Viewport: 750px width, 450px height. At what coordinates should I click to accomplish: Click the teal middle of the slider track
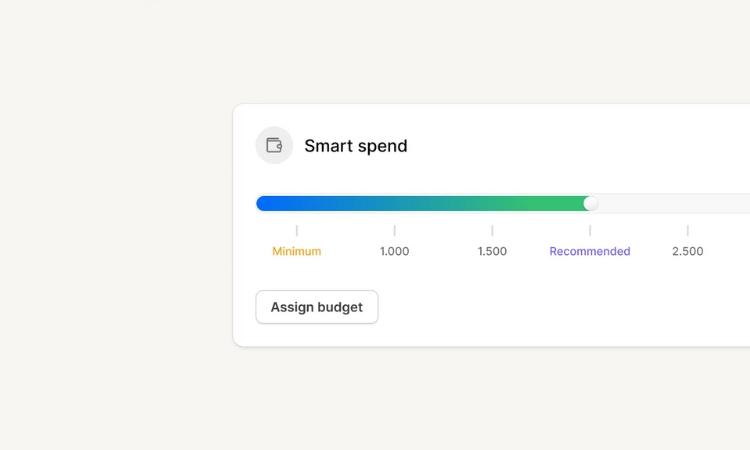421,204
